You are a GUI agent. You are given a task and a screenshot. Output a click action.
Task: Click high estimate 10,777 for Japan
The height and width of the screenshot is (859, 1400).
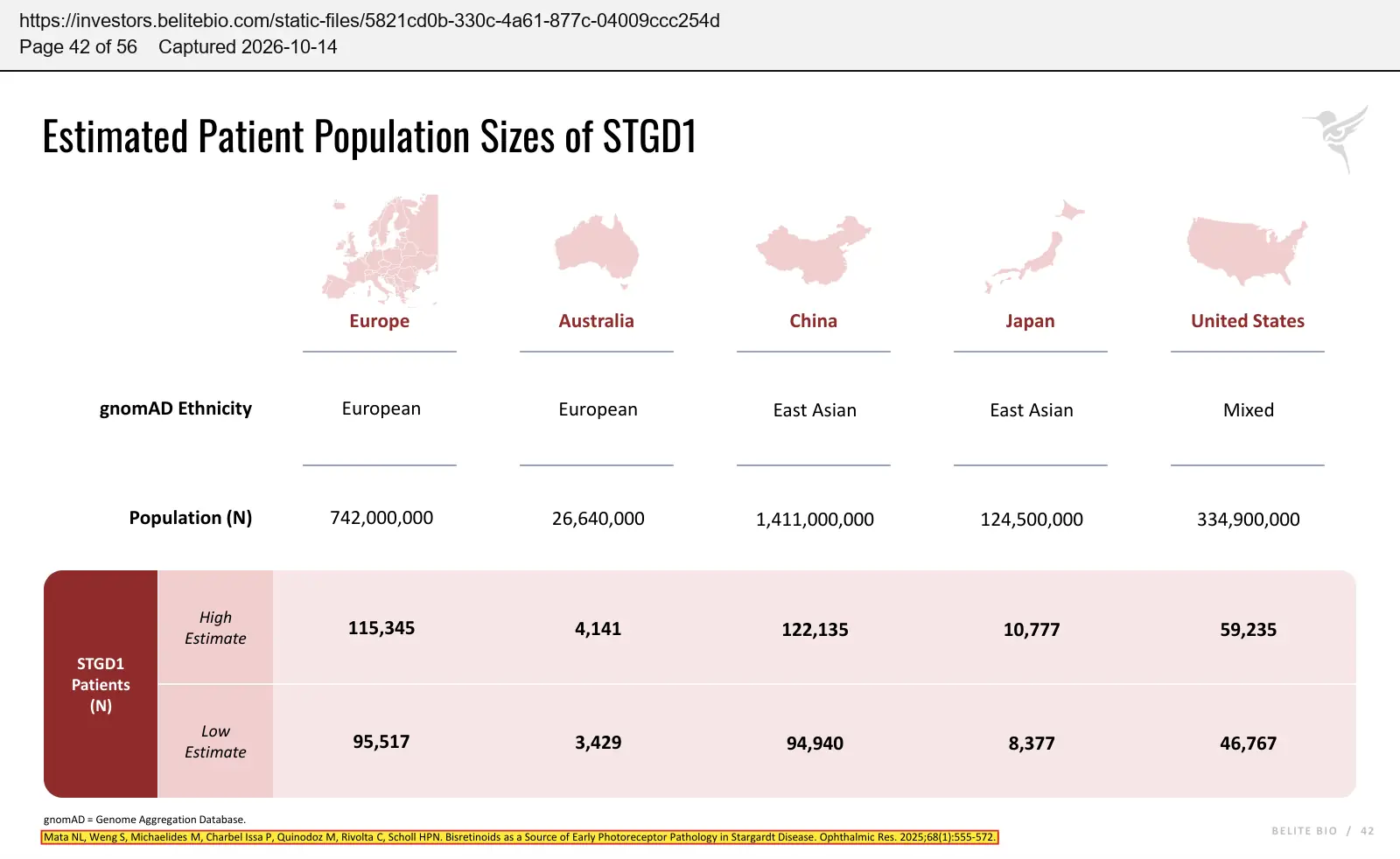point(1032,630)
